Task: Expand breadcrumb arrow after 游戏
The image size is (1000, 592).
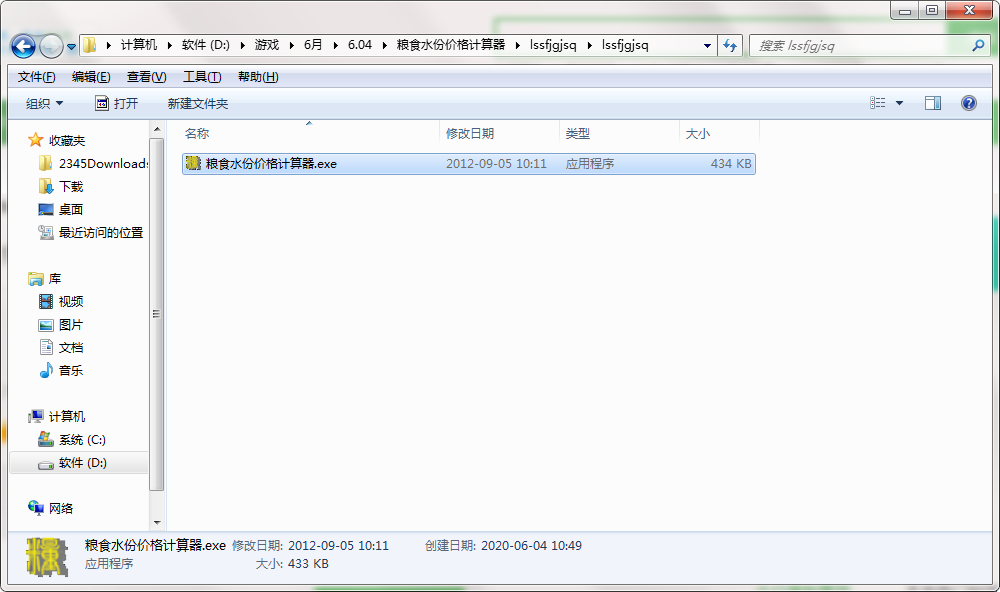Action: (x=291, y=45)
